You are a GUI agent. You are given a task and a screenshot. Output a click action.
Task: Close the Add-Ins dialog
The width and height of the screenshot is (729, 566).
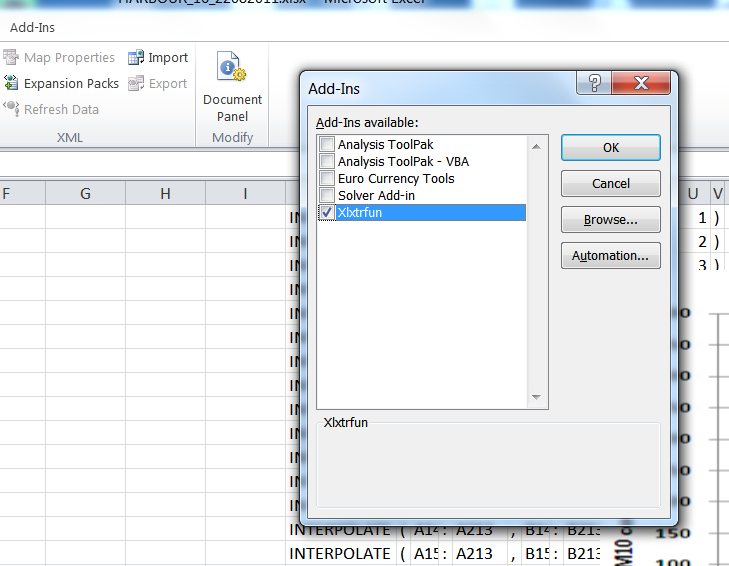coord(641,83)
